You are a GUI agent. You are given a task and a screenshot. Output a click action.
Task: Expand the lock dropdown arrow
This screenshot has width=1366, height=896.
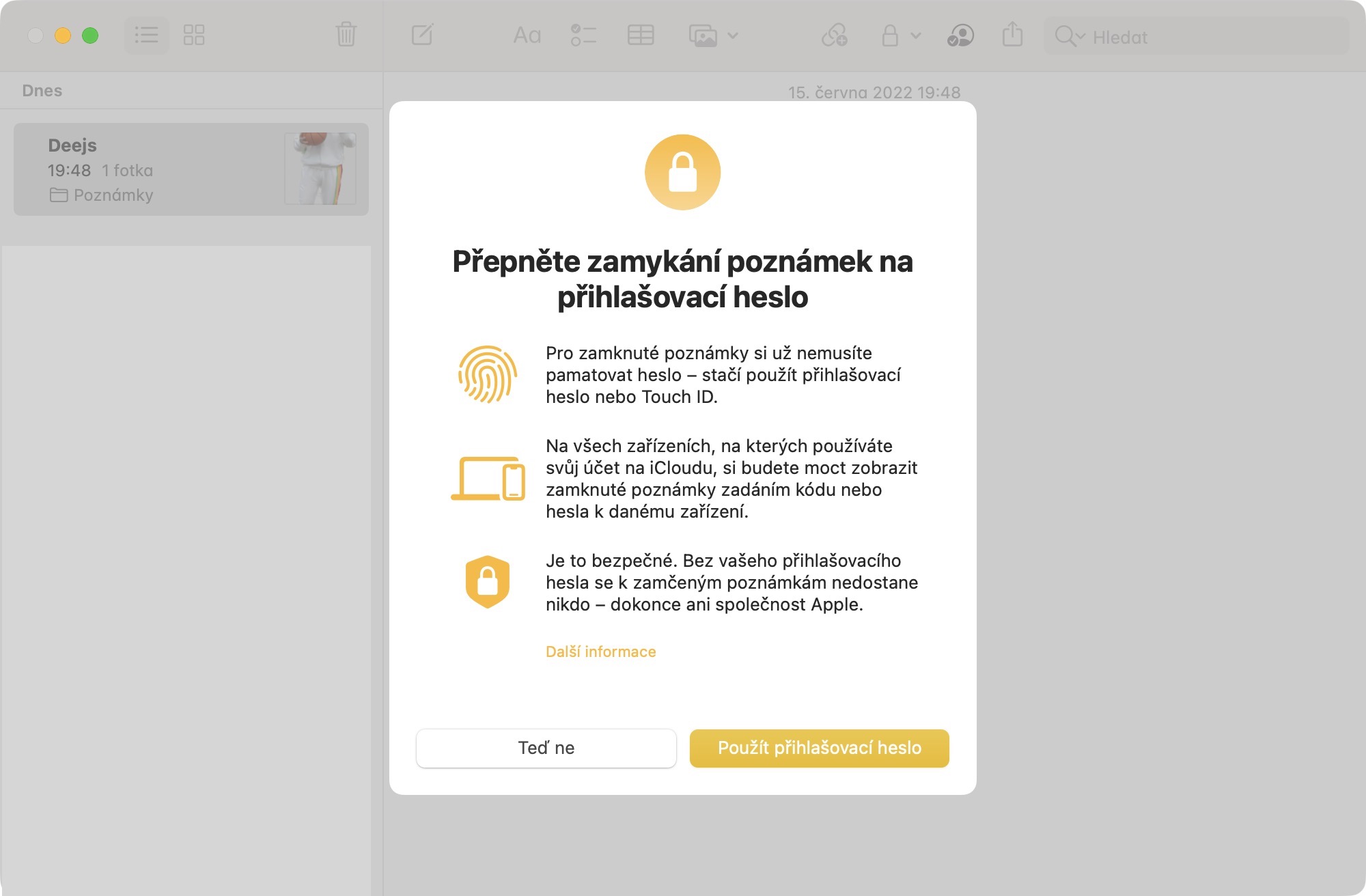click(916, 36)
